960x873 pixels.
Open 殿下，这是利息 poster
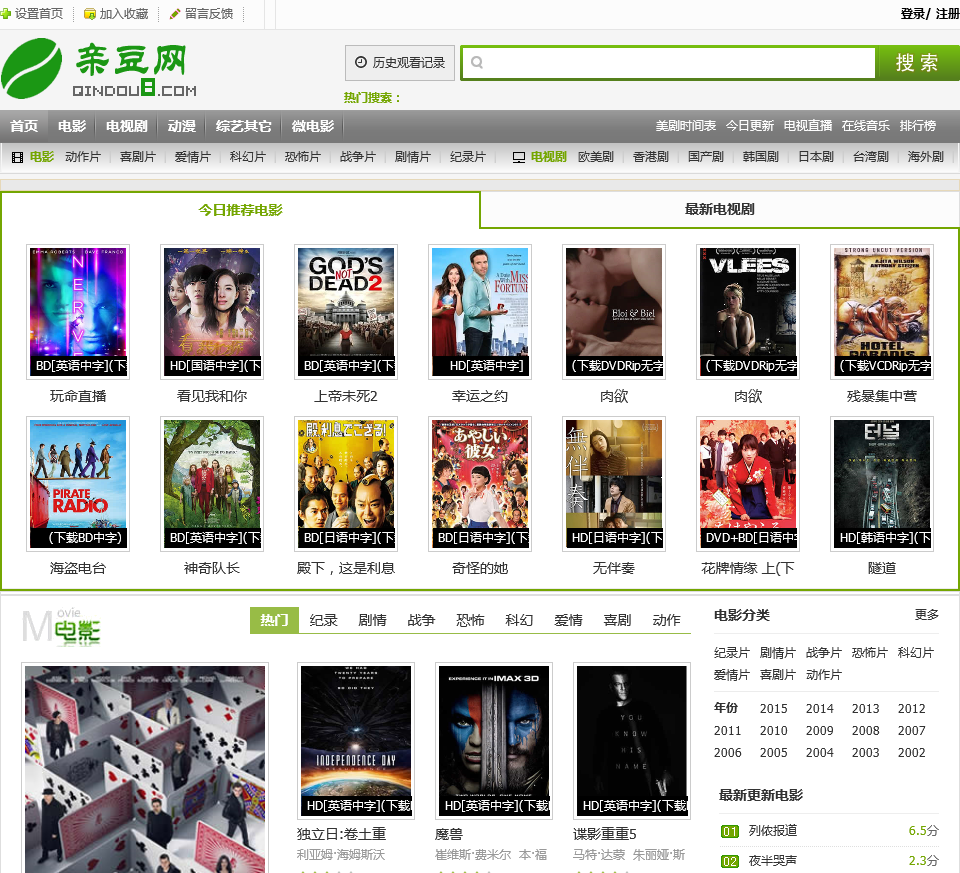[346, 484]
